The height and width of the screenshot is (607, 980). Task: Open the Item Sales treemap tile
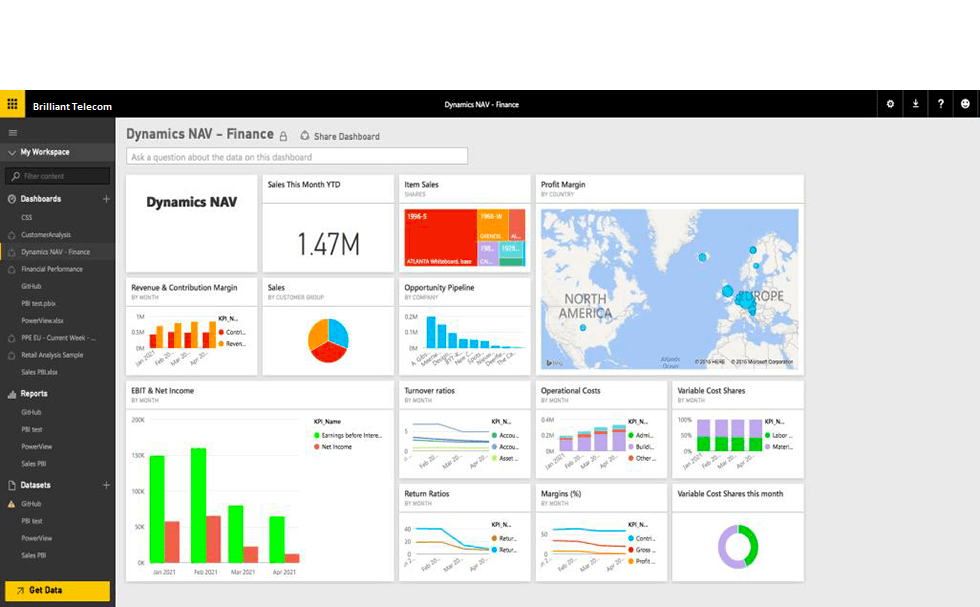point(464,223)
